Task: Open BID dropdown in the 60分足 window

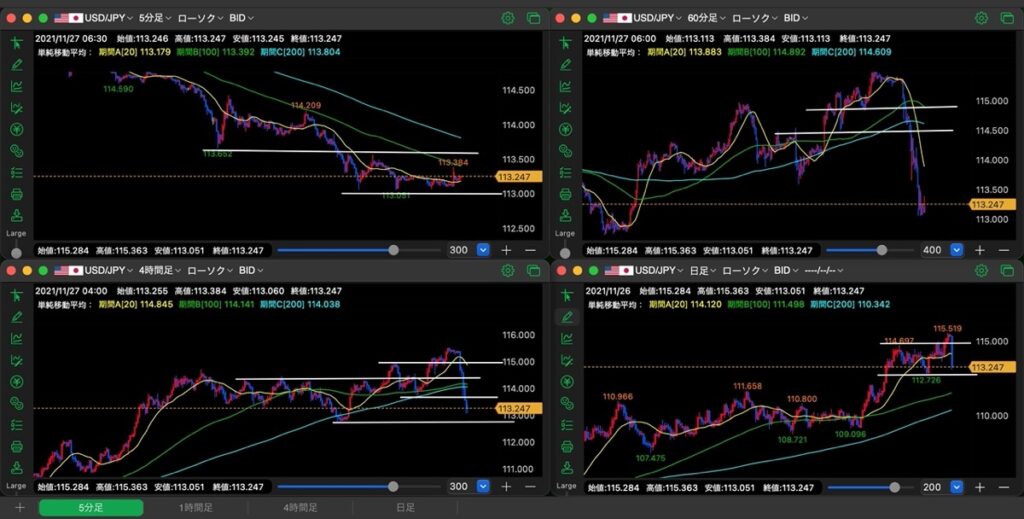Action: (x=795, y=18)
